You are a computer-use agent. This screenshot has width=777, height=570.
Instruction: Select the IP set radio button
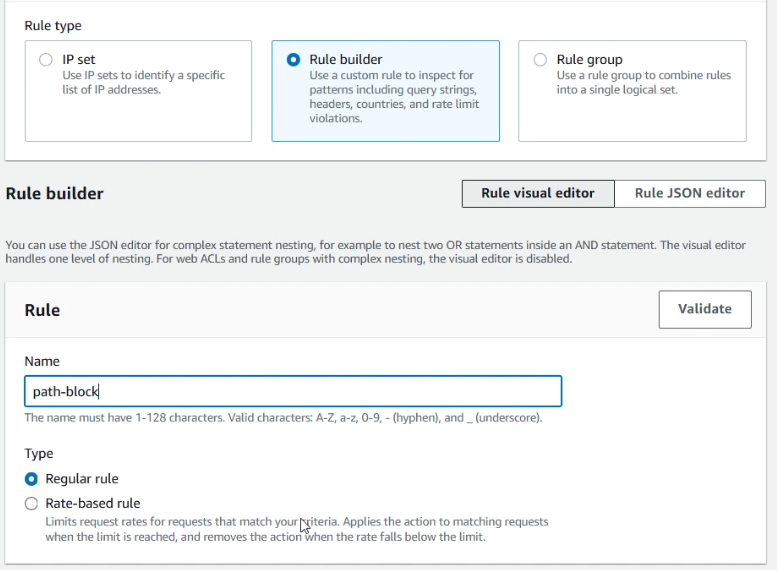[45, 60]
